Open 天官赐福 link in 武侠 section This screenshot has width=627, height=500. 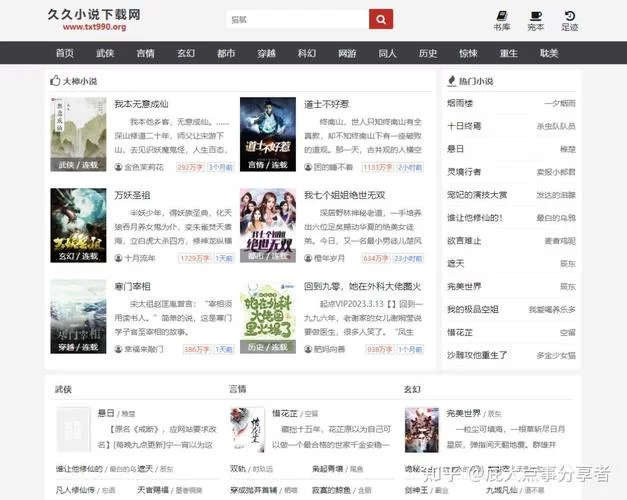click(153, 490)
